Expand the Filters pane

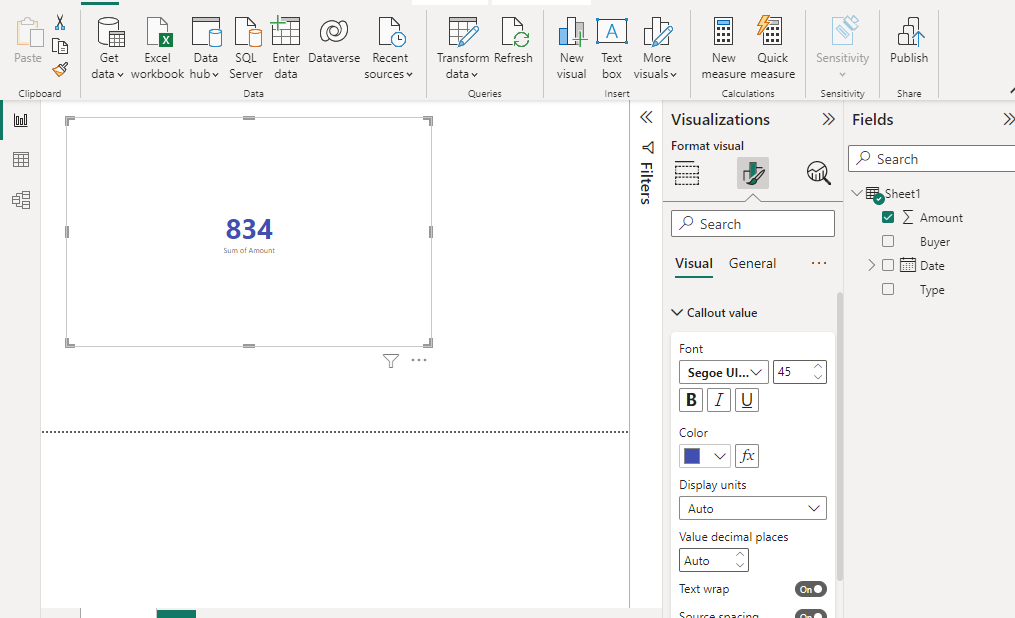(646, 117)
